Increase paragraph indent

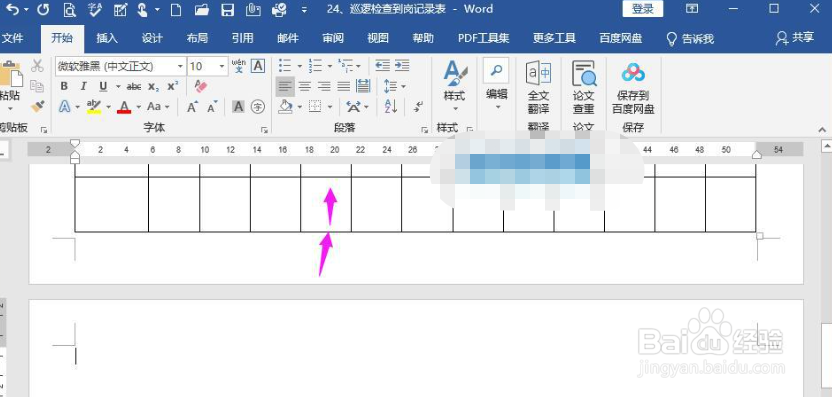[402, 66]
